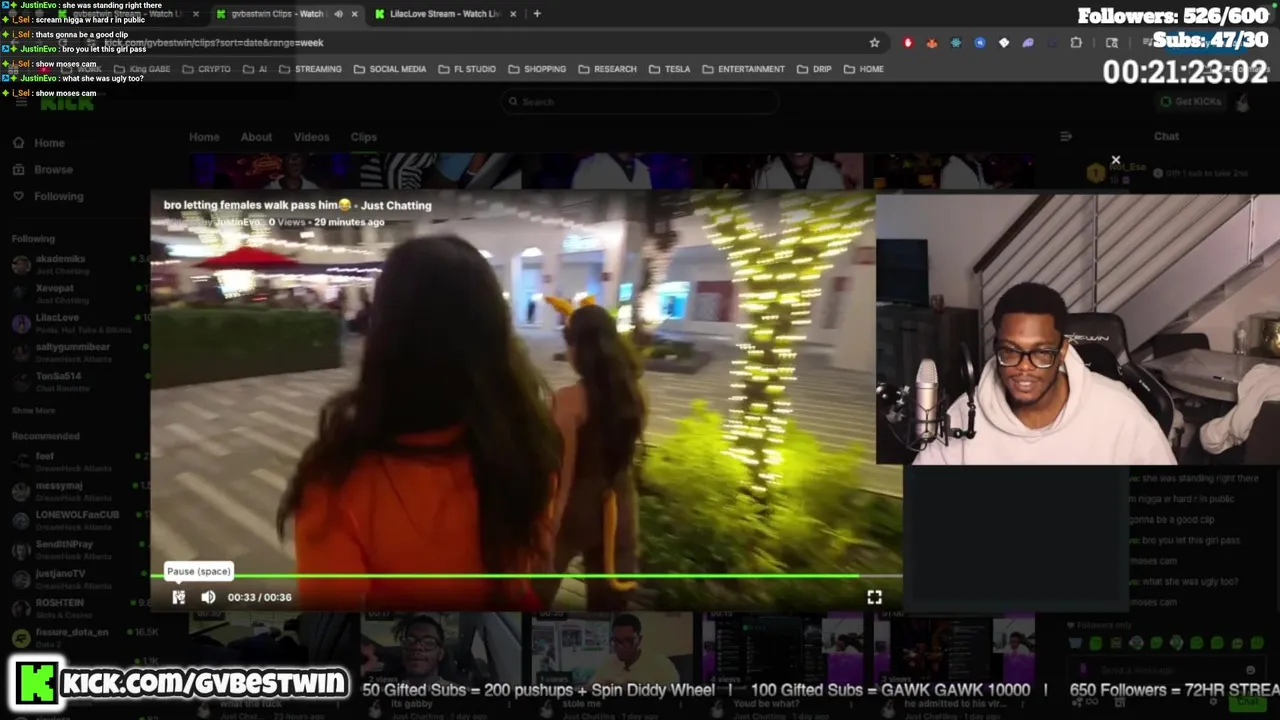This screenshot has height=720, width=1280.
Task: Pause the clip with the player button
Action: tap(178, 597)
